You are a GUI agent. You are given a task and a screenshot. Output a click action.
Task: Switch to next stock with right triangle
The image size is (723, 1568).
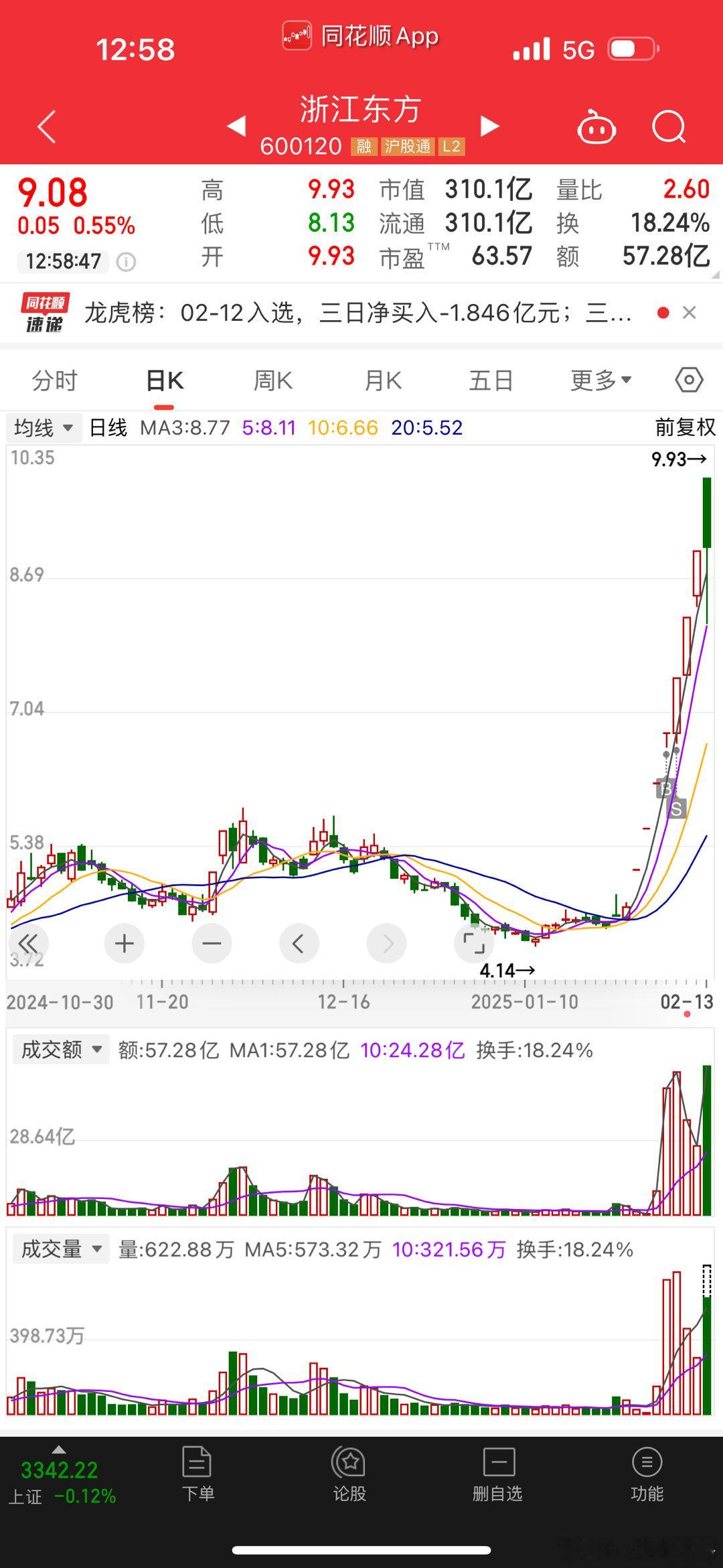[x=490, y=126]
